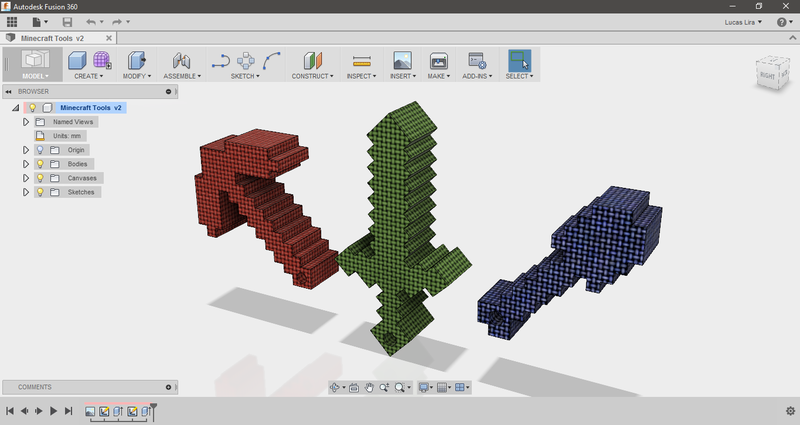Launch Scripts and Add-Ins icon
800x425 pixels.
click(477, 61)
